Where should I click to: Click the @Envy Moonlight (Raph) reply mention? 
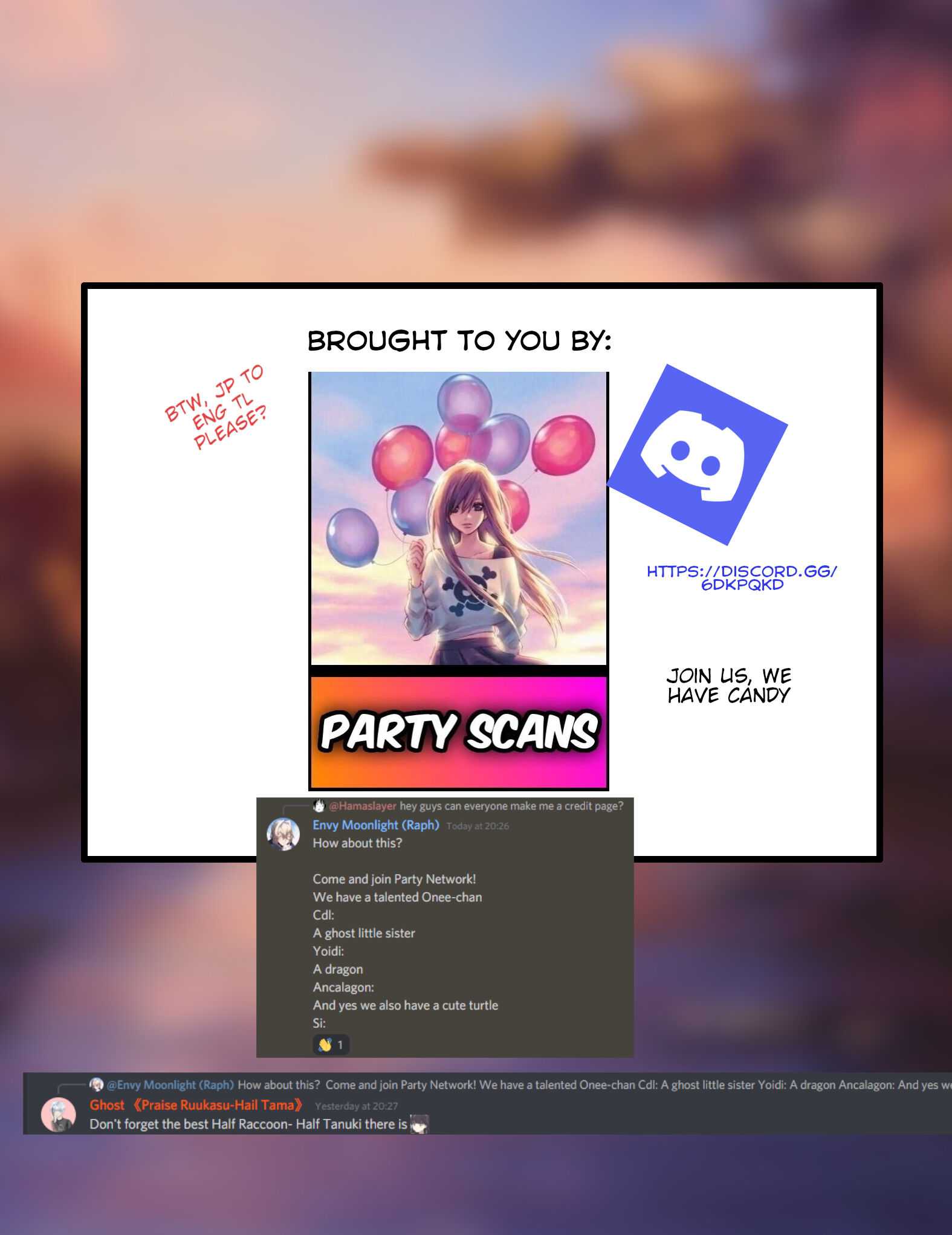(x=170, y=1084)
